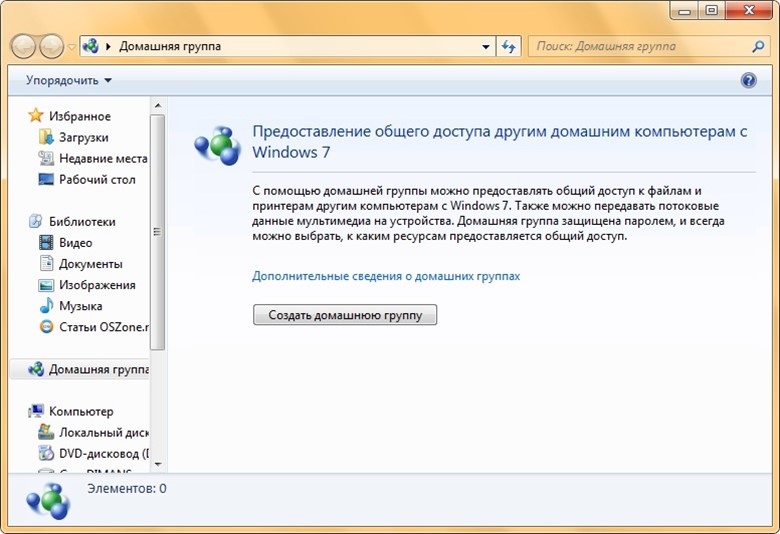
Task: Click the HomeGroup icon in address bar
Action: pyautogui.click(x=91, y=46)
